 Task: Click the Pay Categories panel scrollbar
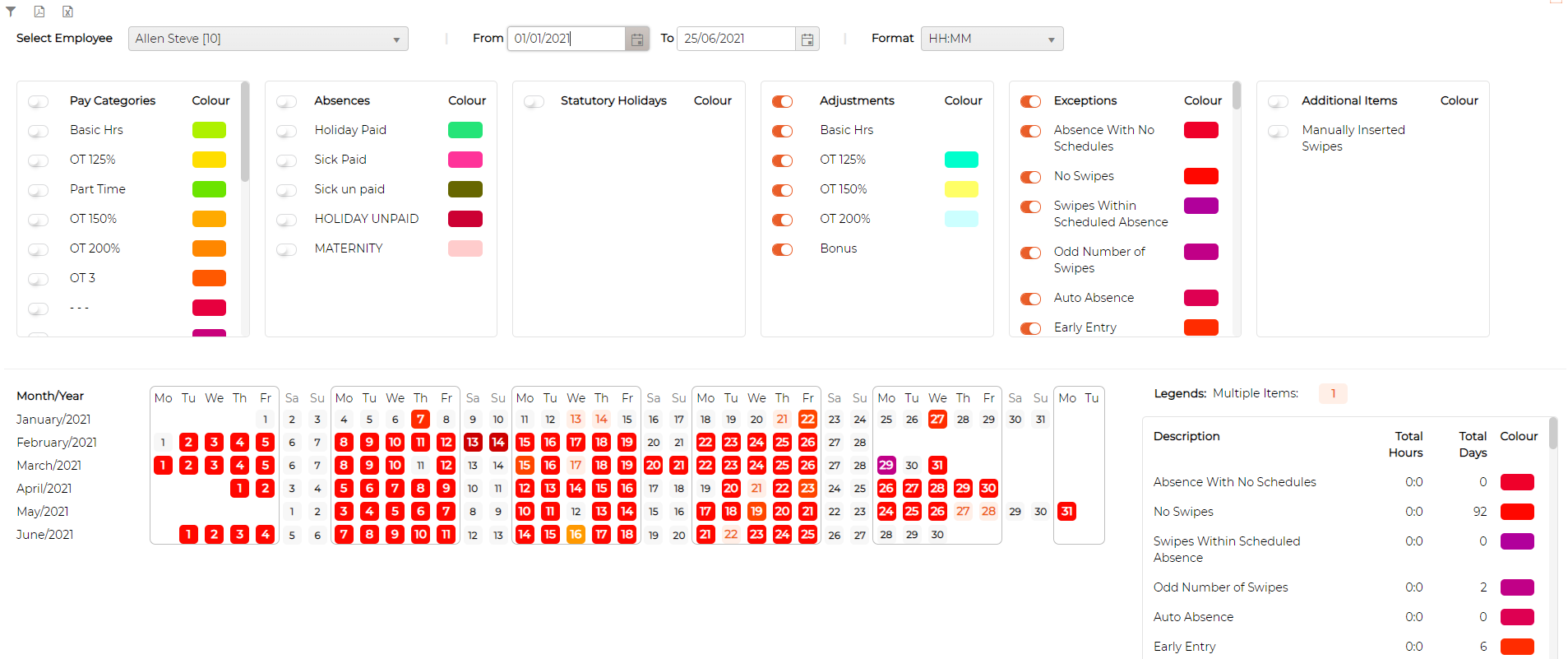(x=244, y=132)
